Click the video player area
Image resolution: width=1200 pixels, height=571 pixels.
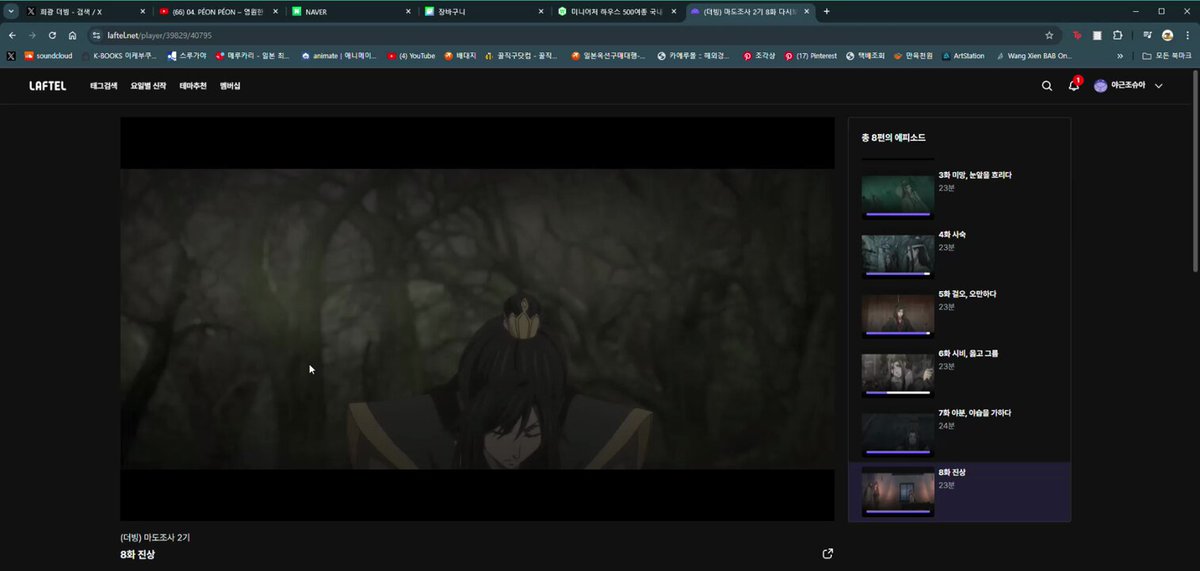click(477, 318)
